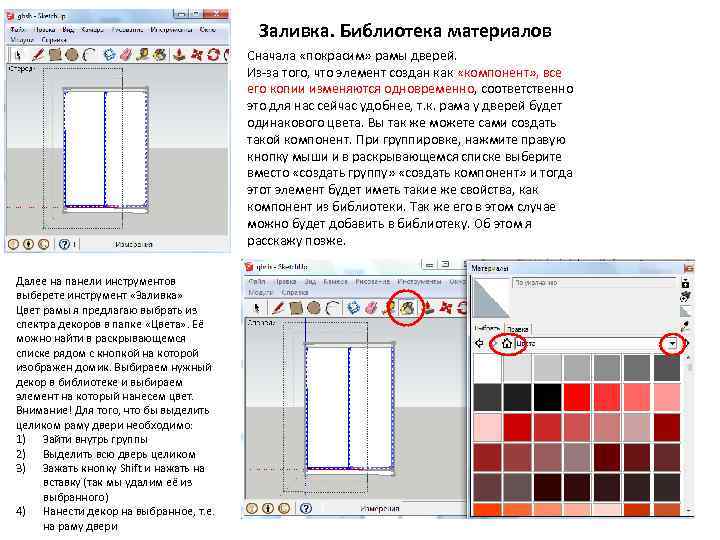Open the help question icon in upper status bar
The width and height of the screenshot is (720, 540).
tap(64, 244)
